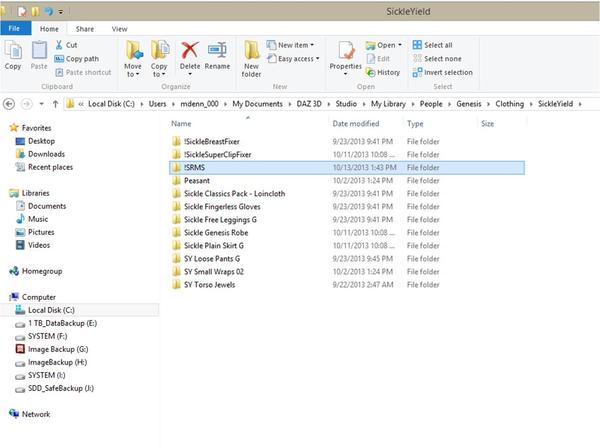Switch to the Home ribbon tab
The height and width of the screenshot is (447, 600).
[49, 29]
